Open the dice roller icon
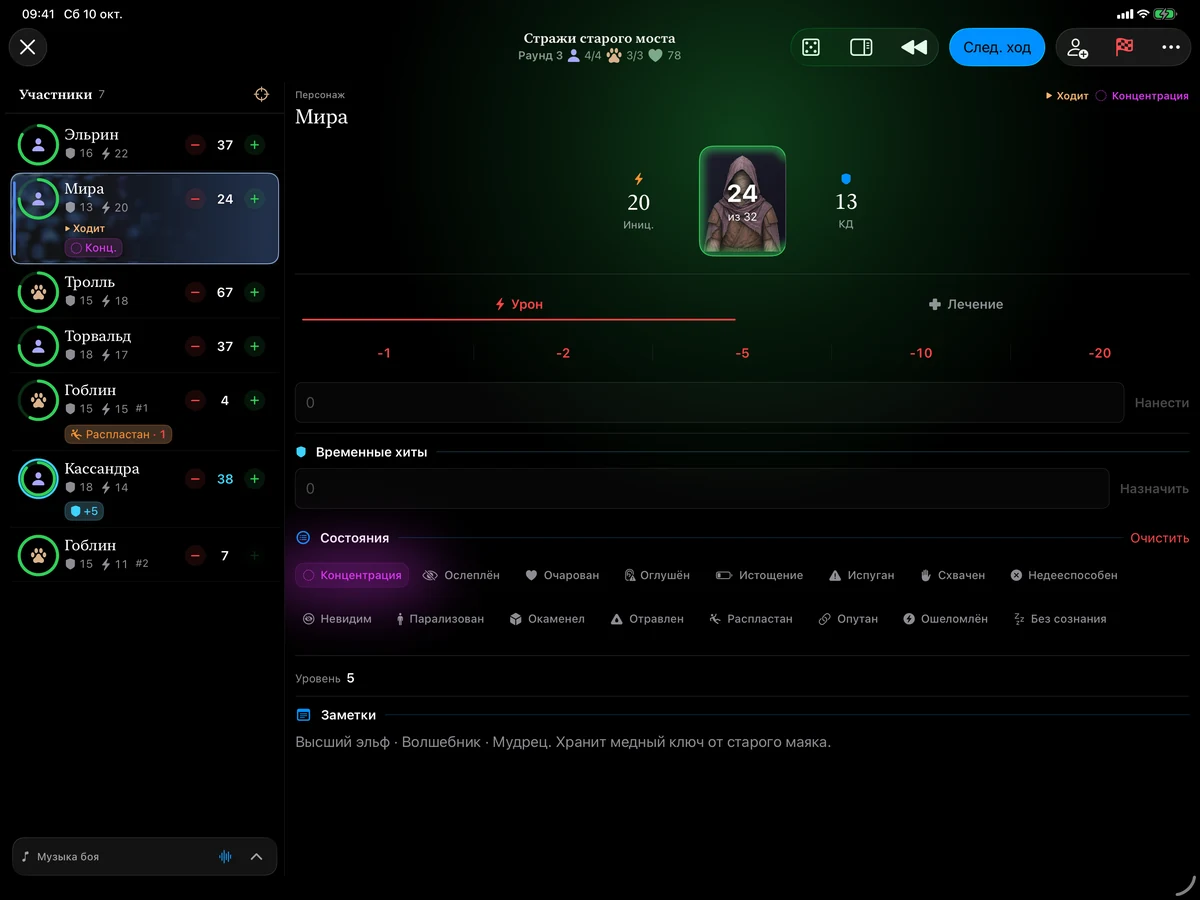Image resolution: width=1200 pixels, height=900 pixels. point(811,47)
